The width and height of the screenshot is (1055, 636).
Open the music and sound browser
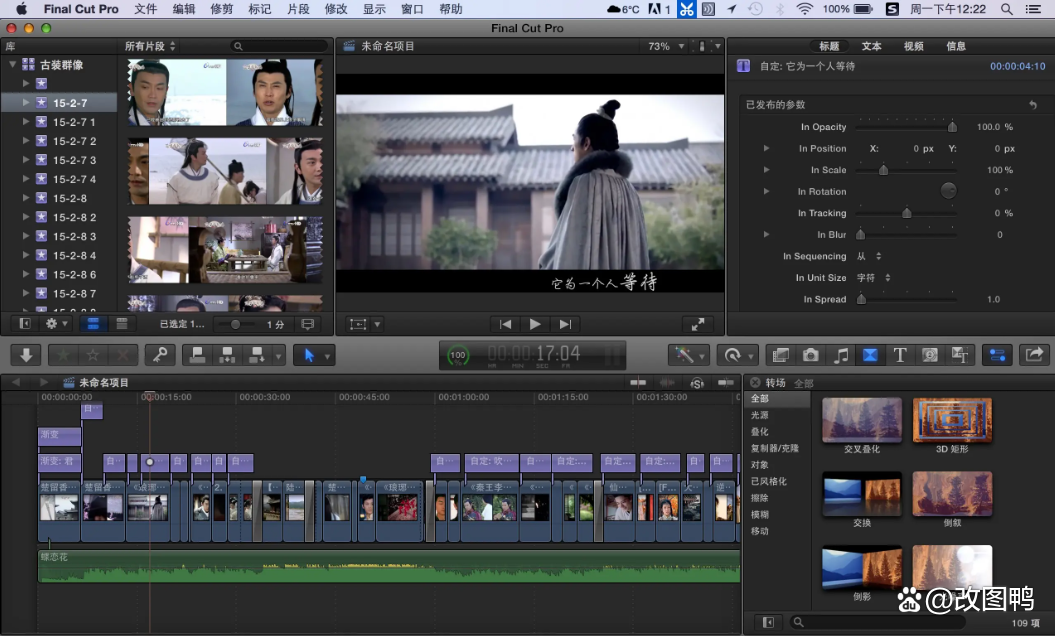point(841,355)
